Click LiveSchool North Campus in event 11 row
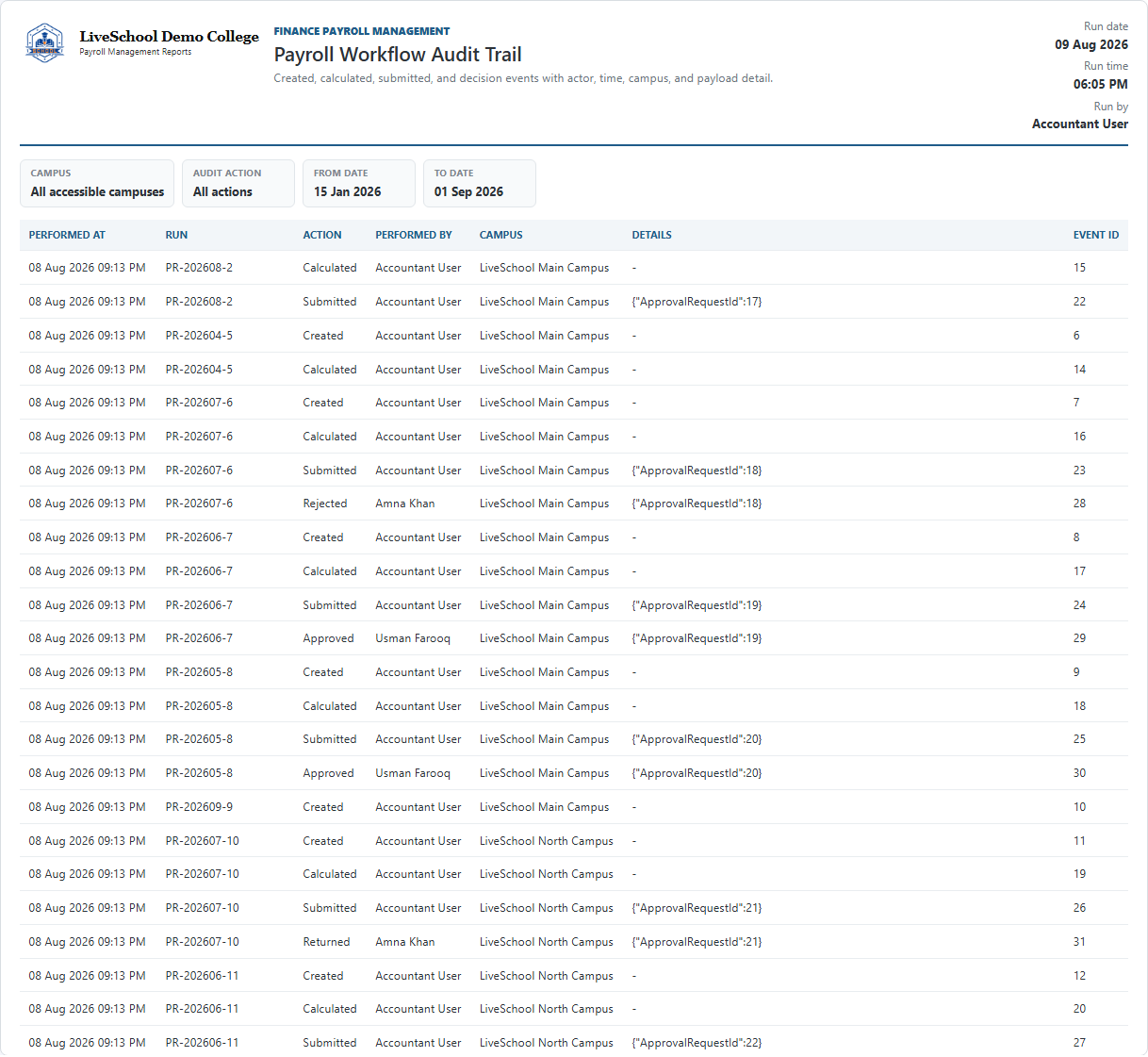 547,841
